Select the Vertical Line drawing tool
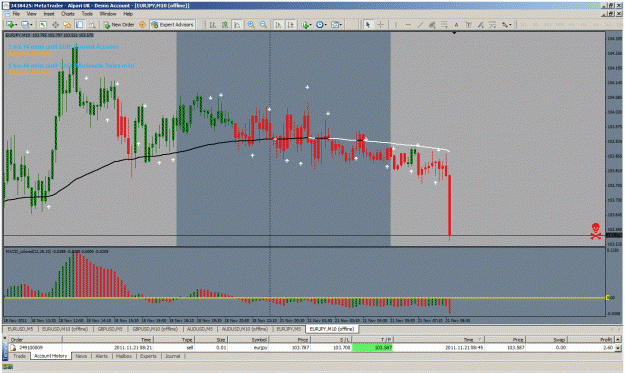Screen dimensions: 625x373 click(396, 25)
